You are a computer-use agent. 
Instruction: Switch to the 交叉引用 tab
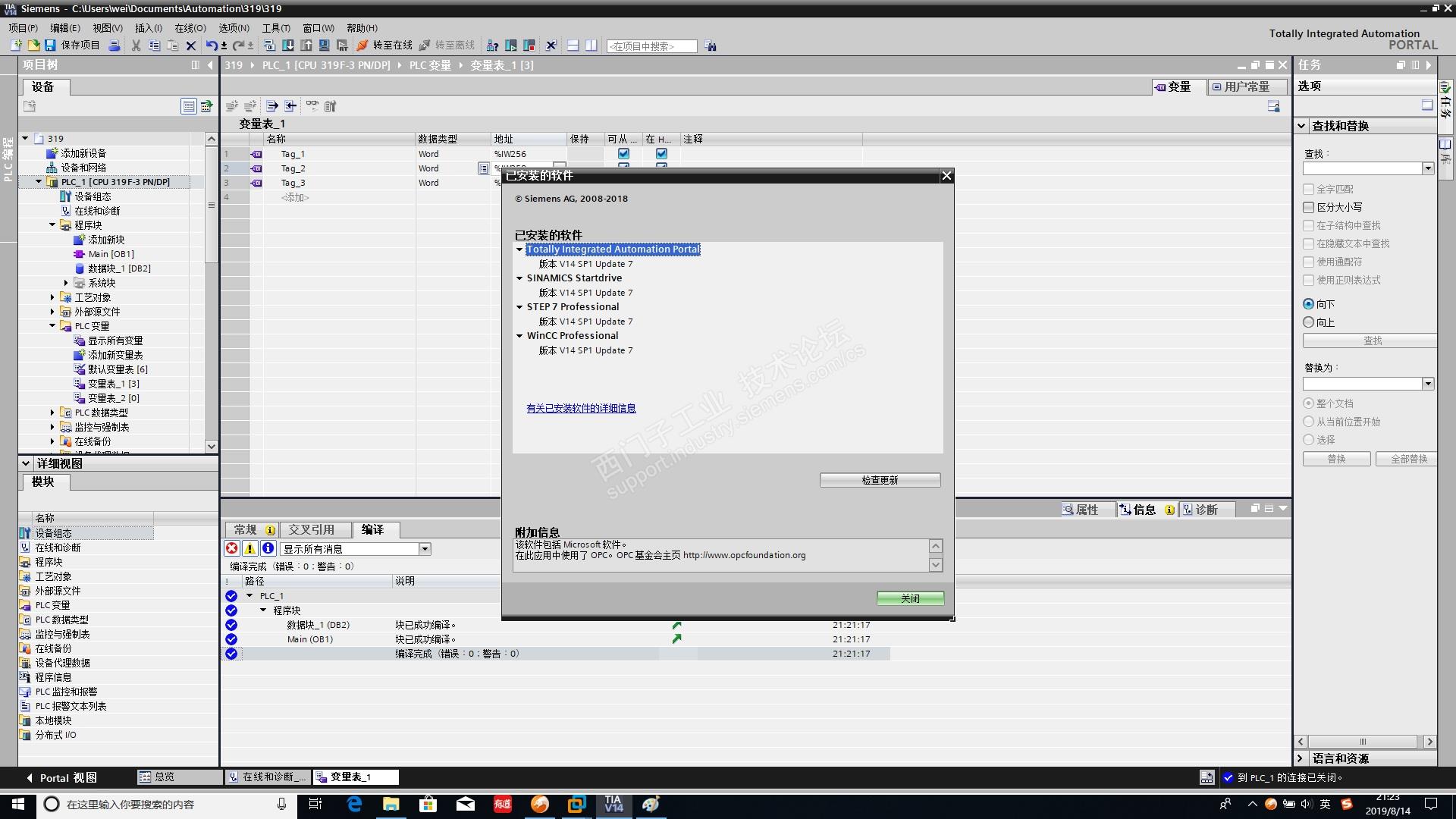[x=311, y=529]
